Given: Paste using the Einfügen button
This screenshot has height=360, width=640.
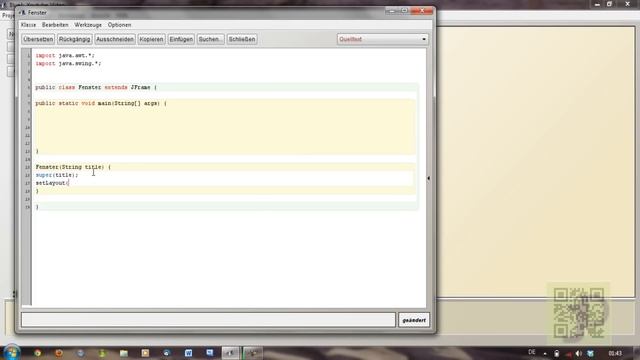Looking at the screenshot, I should tap(181, 39).
